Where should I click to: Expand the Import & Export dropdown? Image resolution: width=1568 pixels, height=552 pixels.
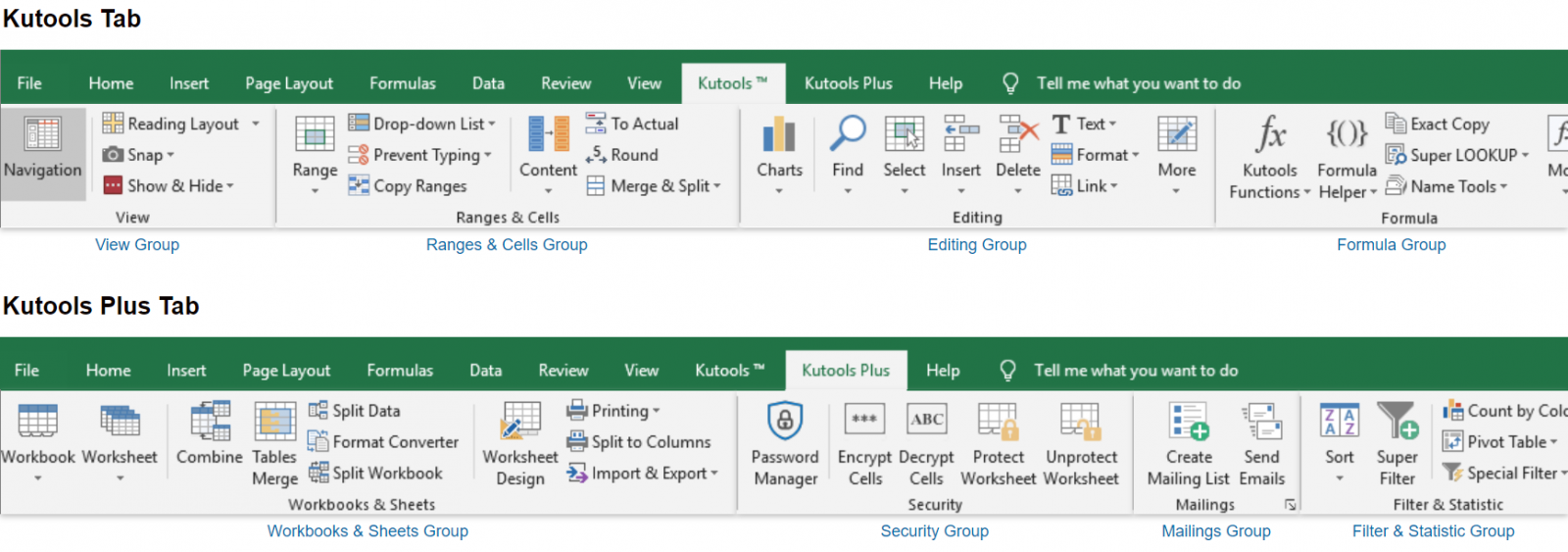pos(714,474)
